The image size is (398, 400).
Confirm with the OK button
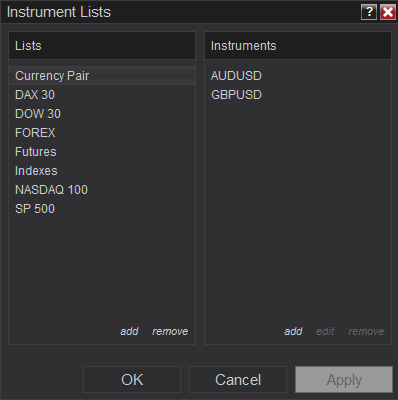pos(132,380)
